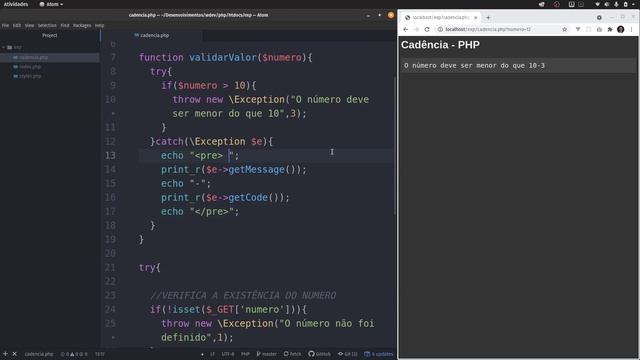Screen dimensions: 640x360
Task: Close the localhost browser tab
Action: coord(476,18)
